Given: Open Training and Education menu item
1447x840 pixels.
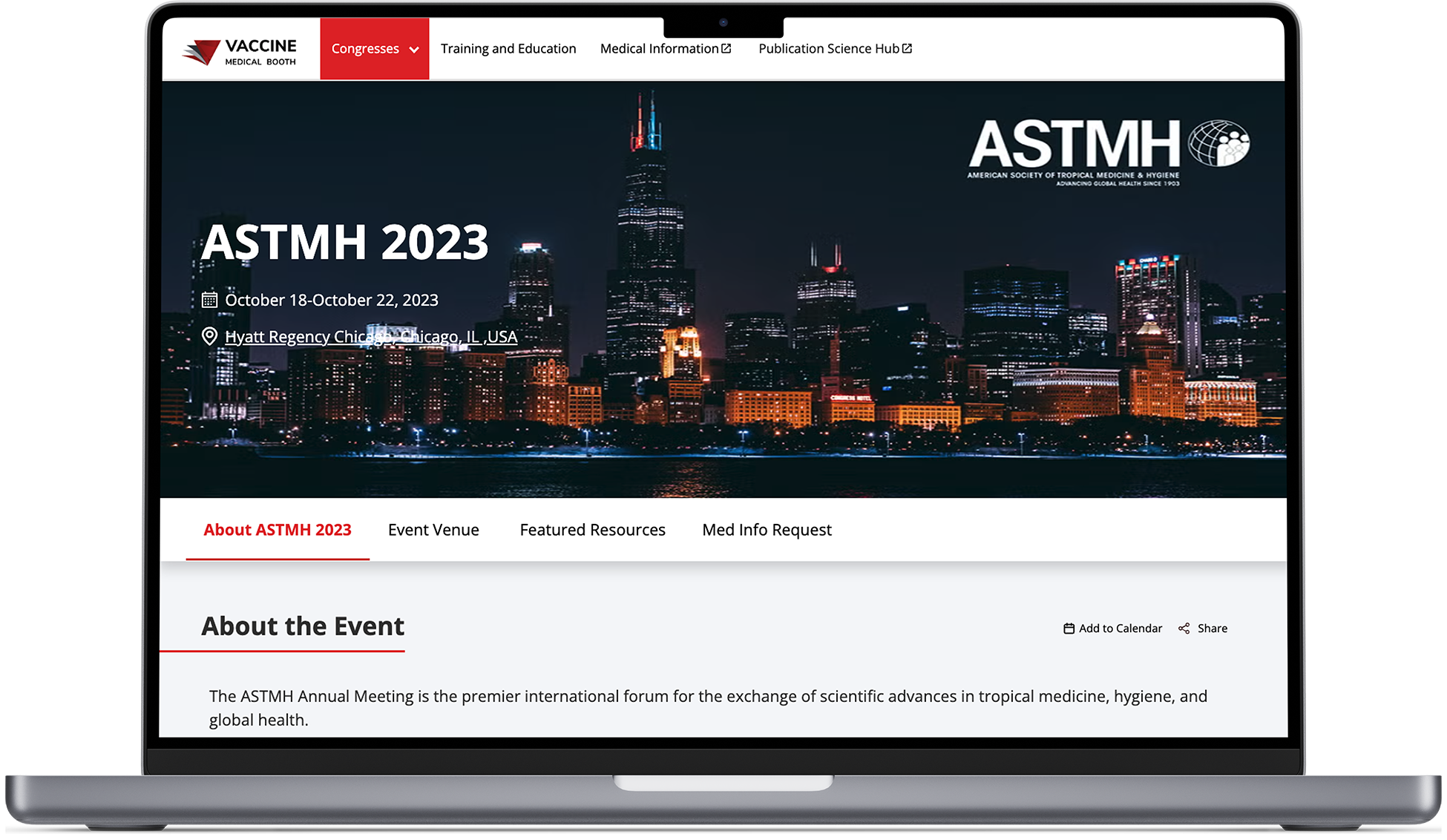Looking at the screenshot, I should tap(508, 49).
